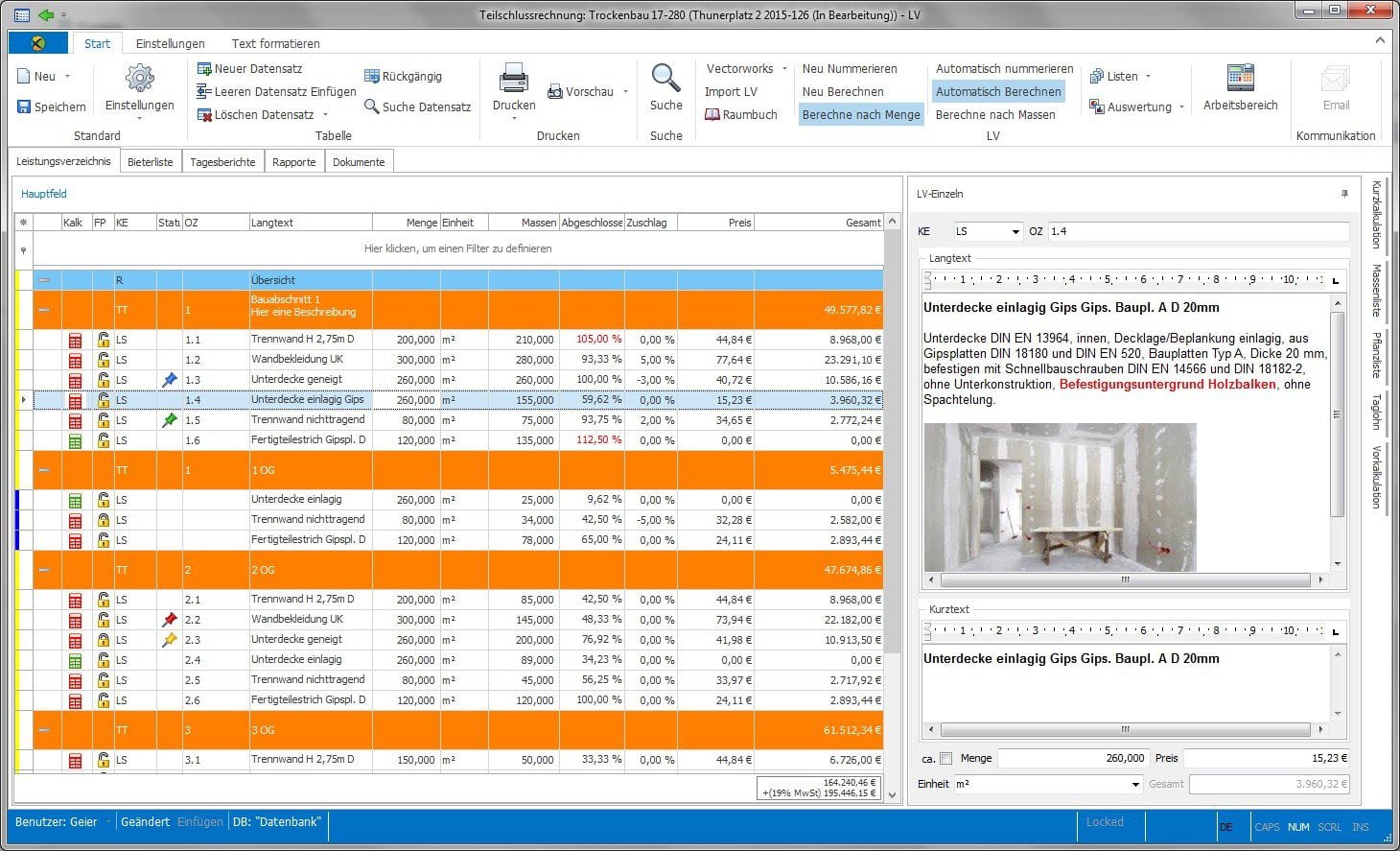The width and height of the screenshot is (1400, 851).
Task: Click Import LV button
Action: 731,92
